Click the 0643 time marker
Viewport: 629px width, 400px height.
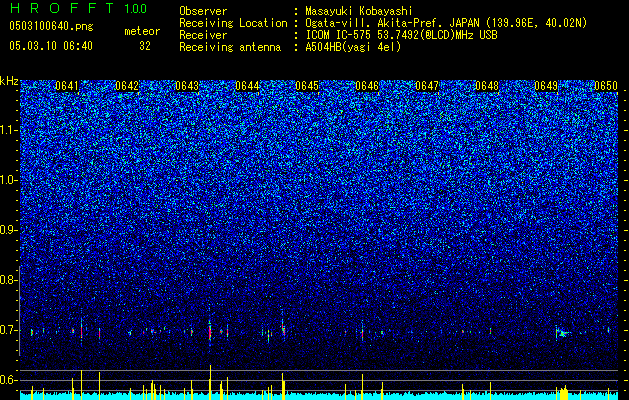coord(187,86)
